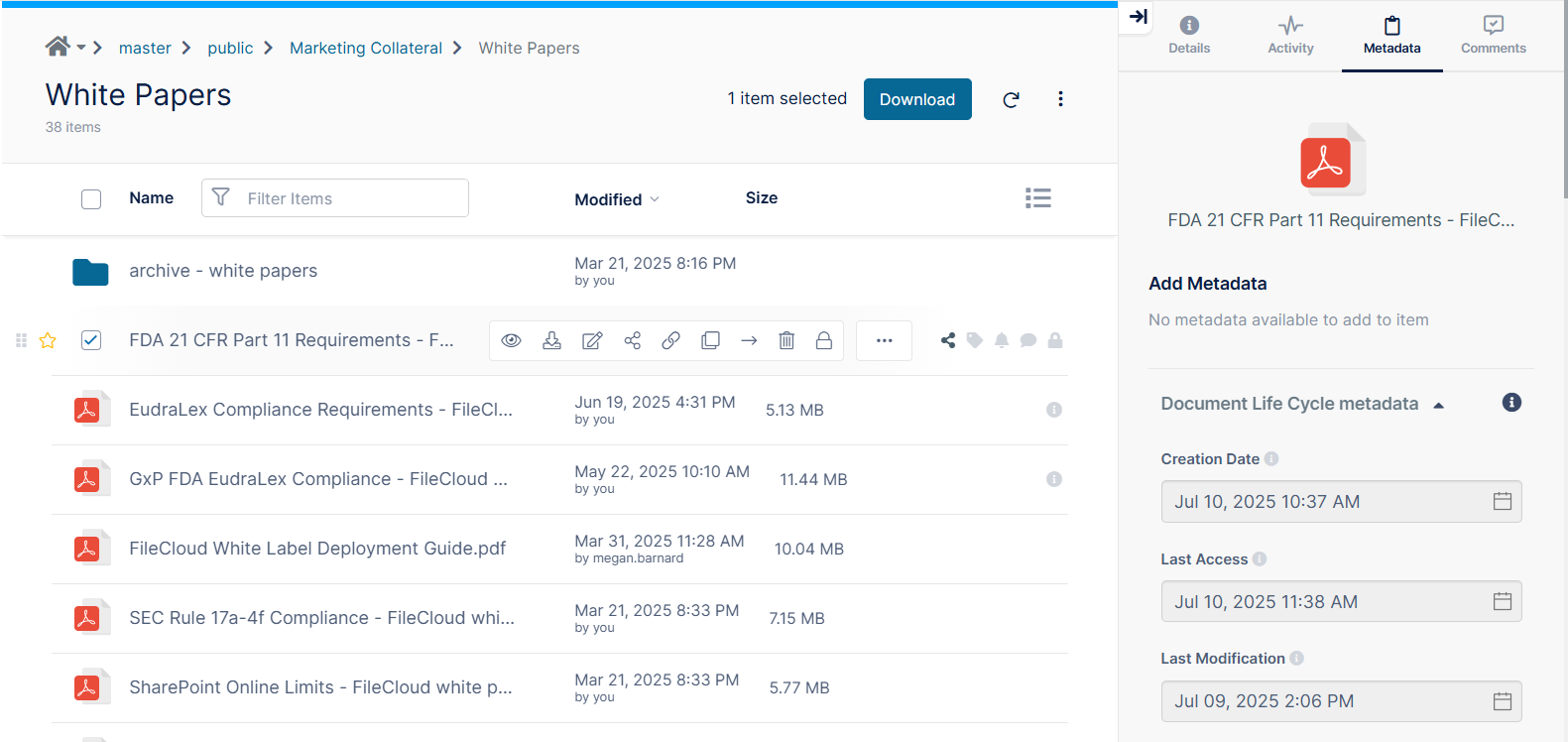The width and height of the screenshot is (1568, 742).
Task: Expand the home breadcrumb dropdown arrow
Action: (81, 48)
